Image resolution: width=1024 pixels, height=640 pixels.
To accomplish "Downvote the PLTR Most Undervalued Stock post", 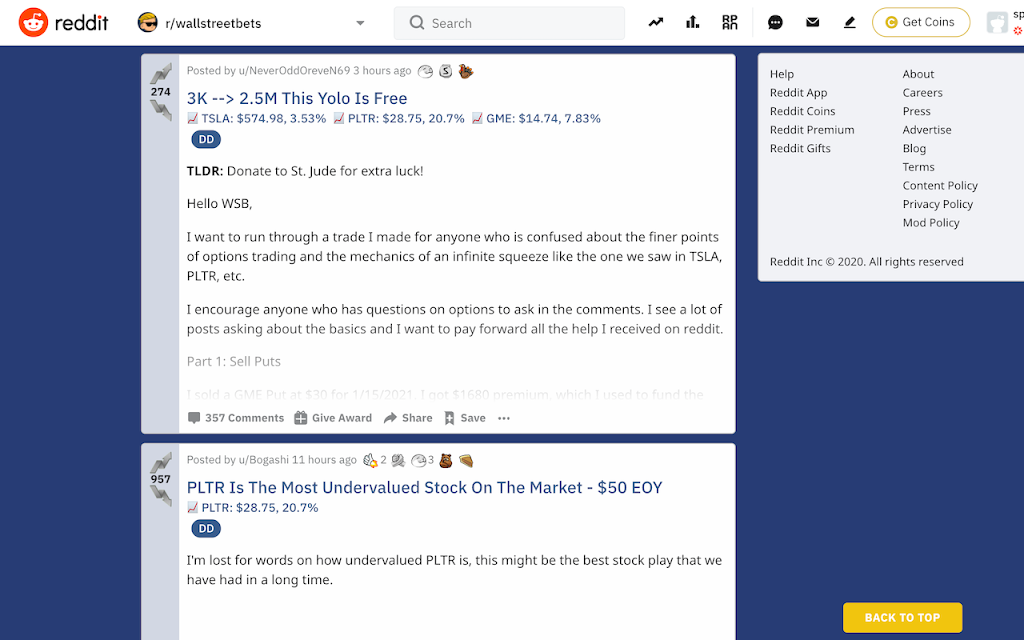I will click(161, 496).
